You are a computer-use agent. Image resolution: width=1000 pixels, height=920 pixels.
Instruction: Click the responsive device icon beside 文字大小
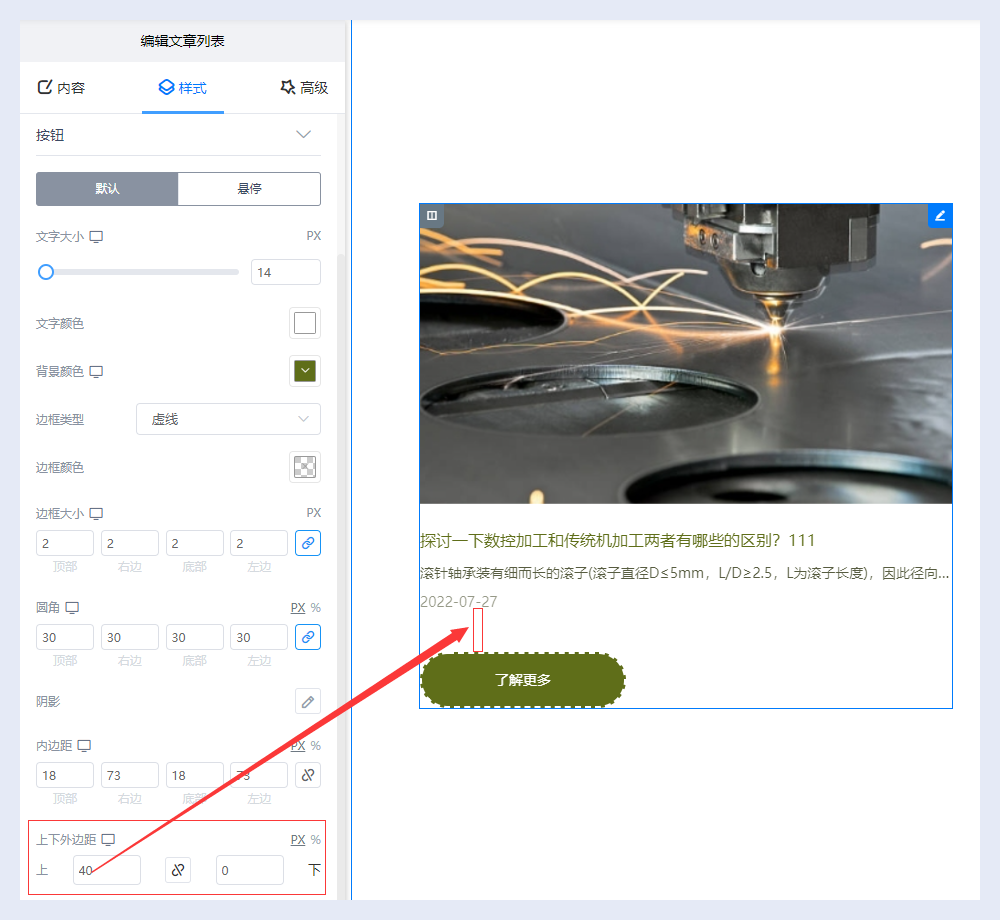(x=96, y=237)
